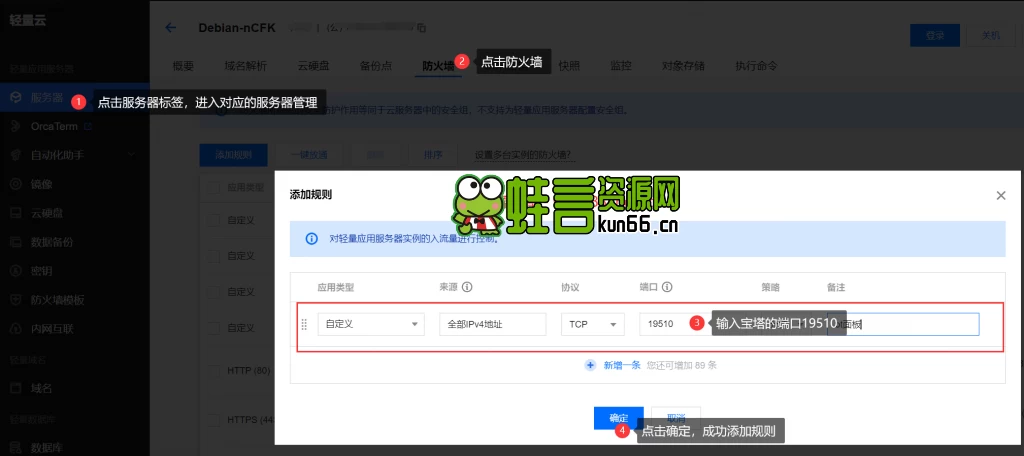Click the 关机 button
The height and width of the screenshot is (456, 1024).
click(x=991, y=35)
